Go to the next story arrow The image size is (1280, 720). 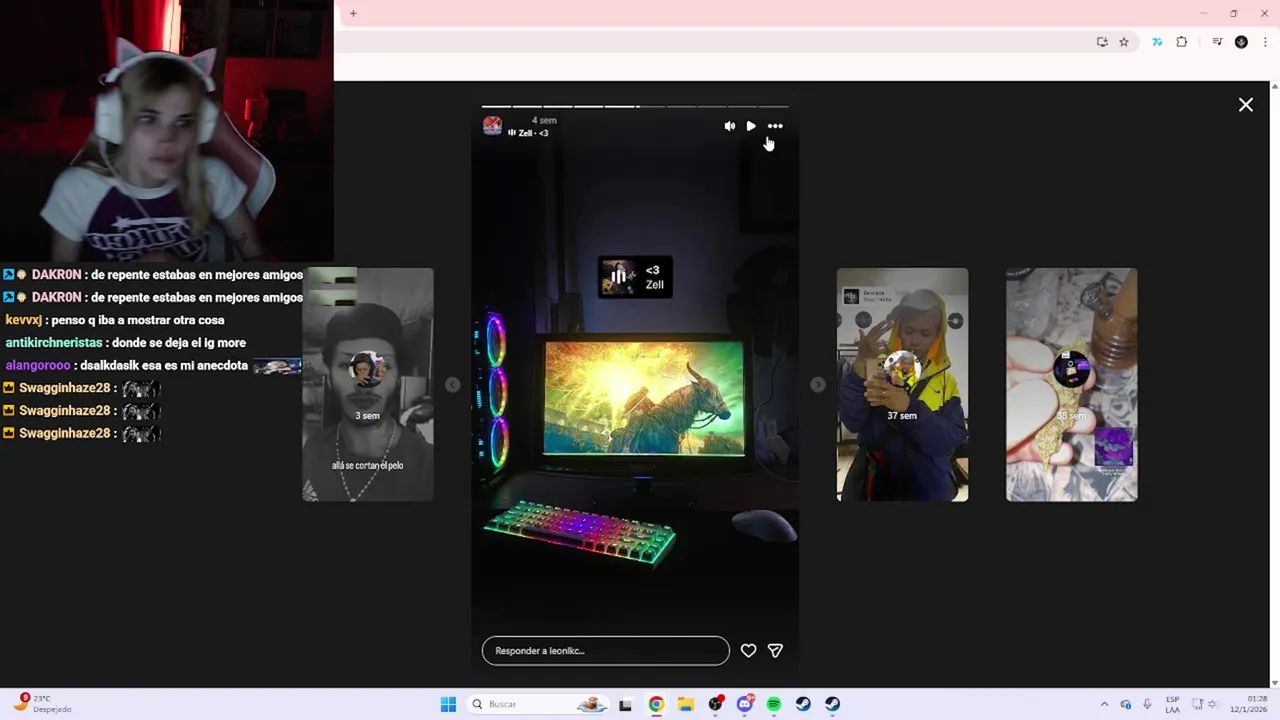tap(818, 385)
